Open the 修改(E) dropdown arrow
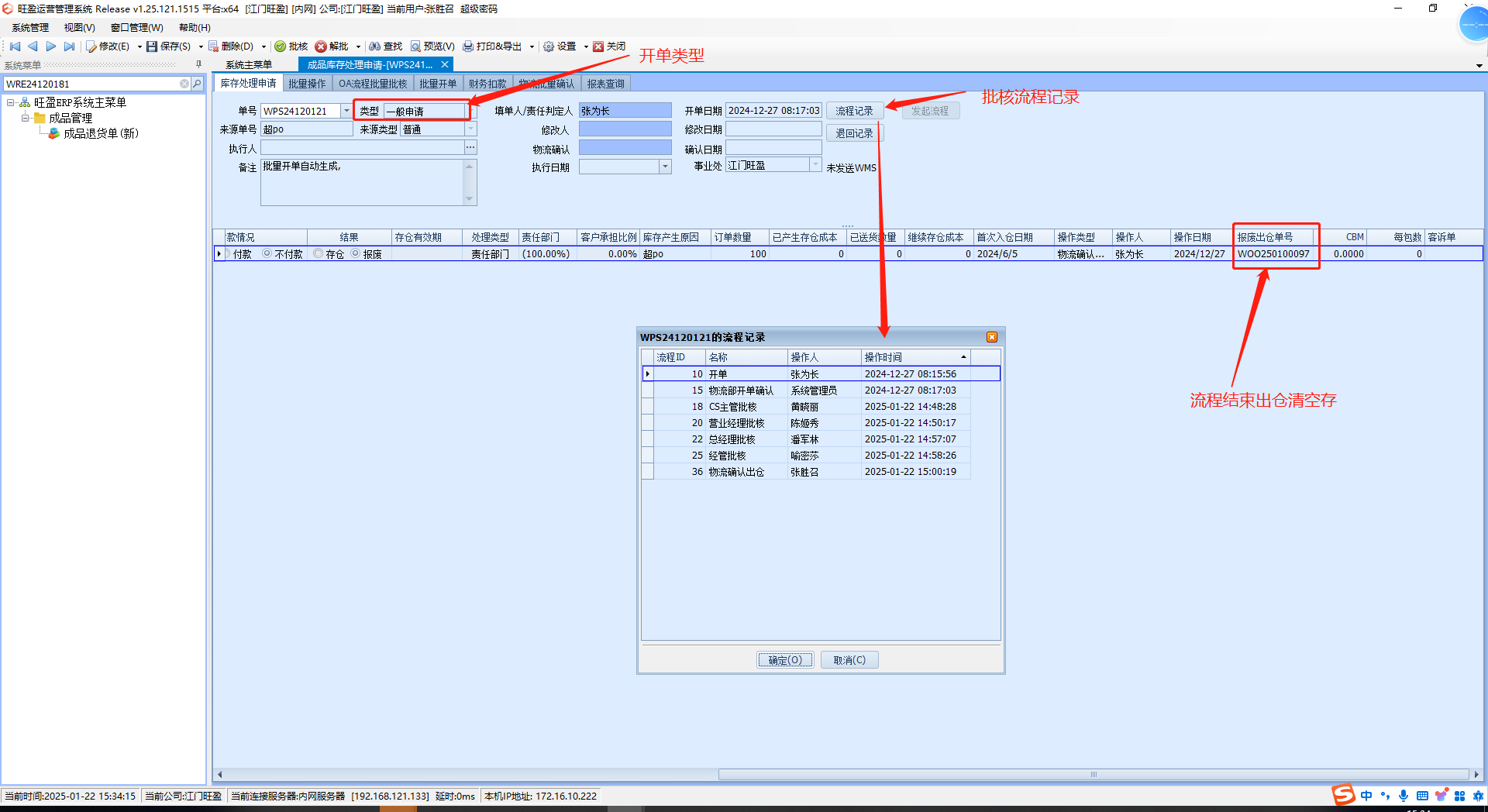Screen dimensions: 1488x812 [x=139, y=46]
